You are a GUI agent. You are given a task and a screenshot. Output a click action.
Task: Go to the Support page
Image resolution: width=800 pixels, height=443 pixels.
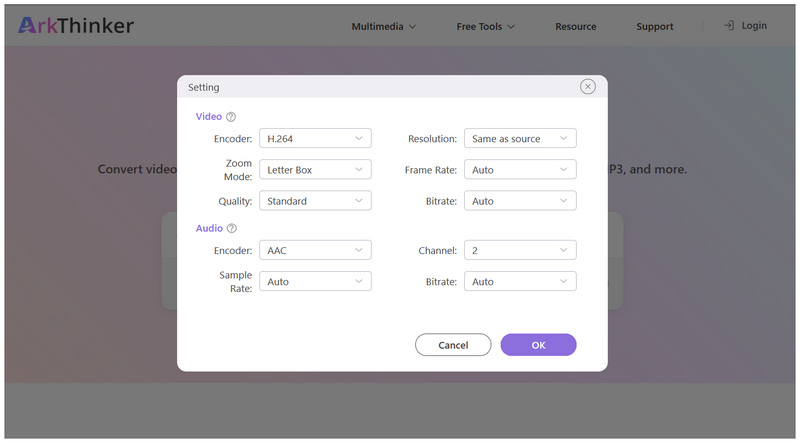(655, 27)
